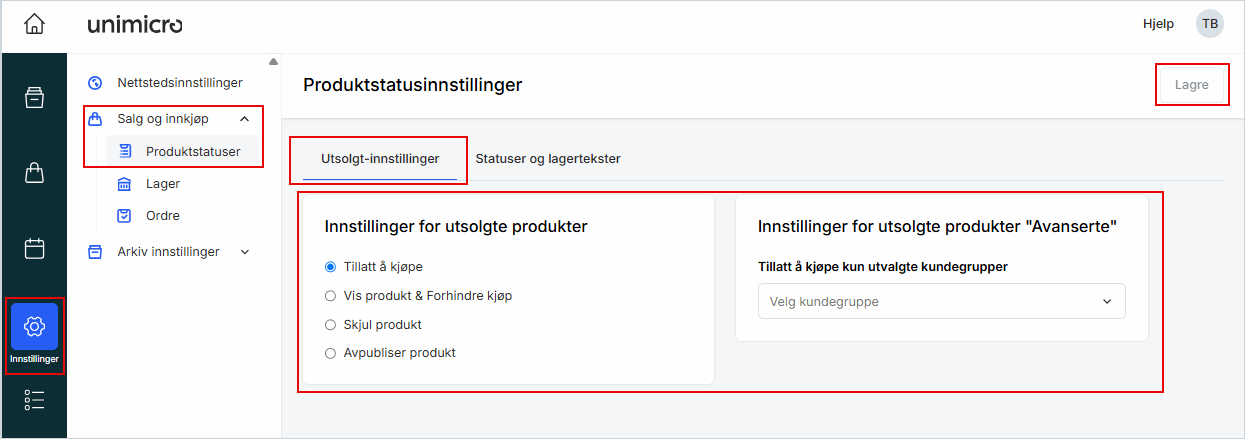The height and width of the screenshot is (439, 1245).
Task: Open the archive box icon in left sidebar
Action: pyautogui.click(x=34, y=97)
